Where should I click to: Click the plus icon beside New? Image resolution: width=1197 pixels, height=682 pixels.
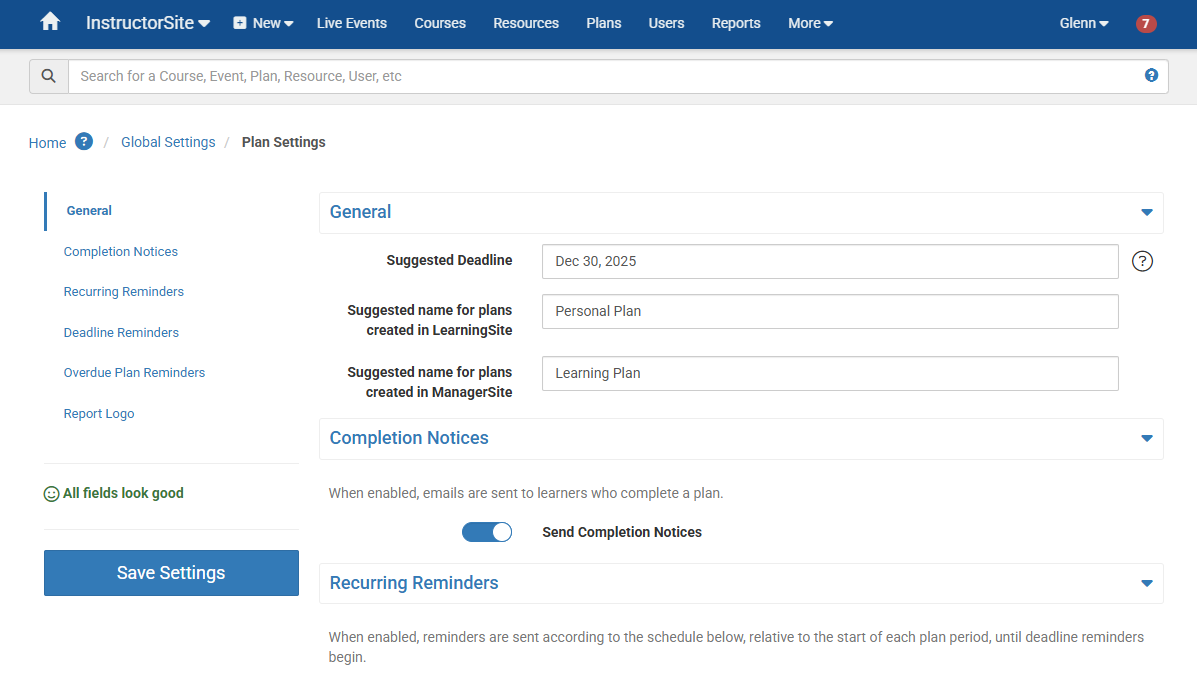[240, 23]
